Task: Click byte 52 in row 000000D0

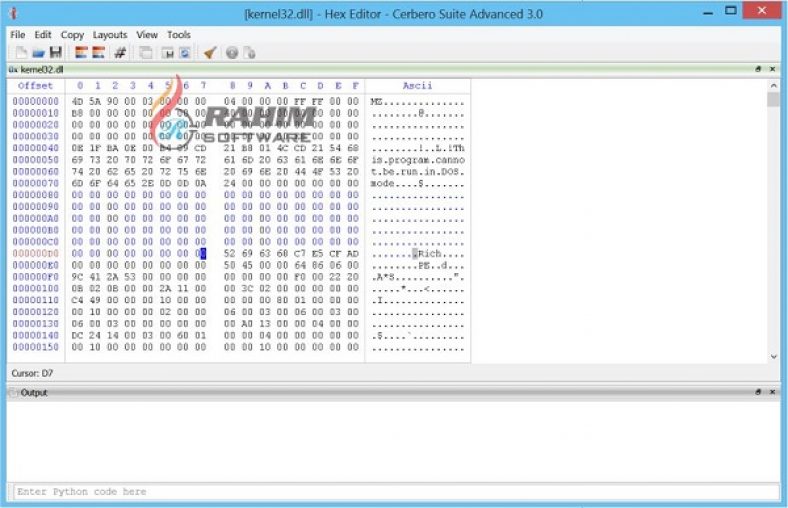Action: click(229, 253)
